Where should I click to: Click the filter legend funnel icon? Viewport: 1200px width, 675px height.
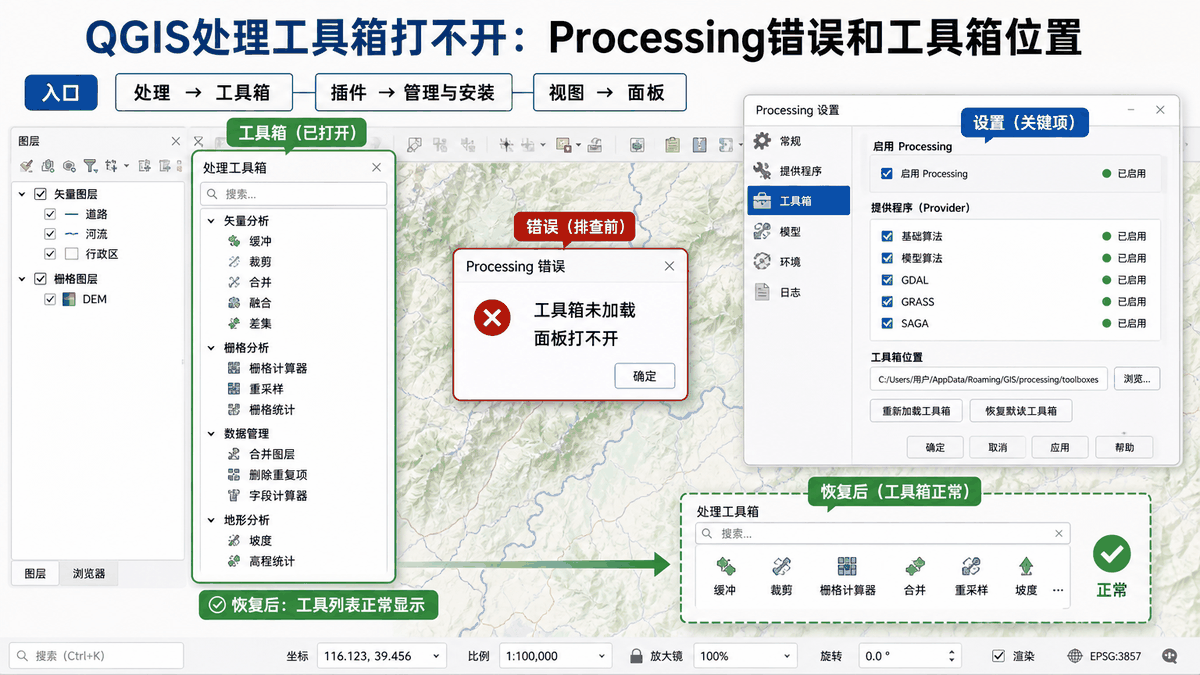pyautogui.click(x=90, y=166)
